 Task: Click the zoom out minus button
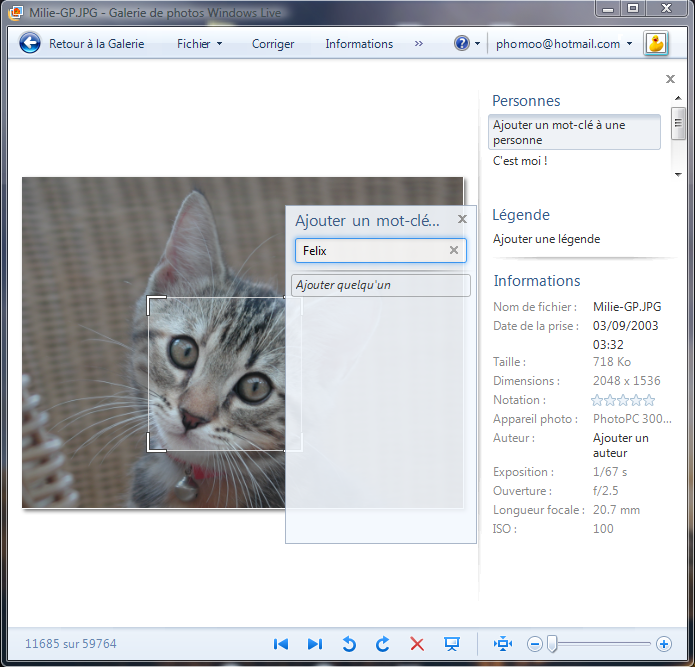[x=535, y=644]
